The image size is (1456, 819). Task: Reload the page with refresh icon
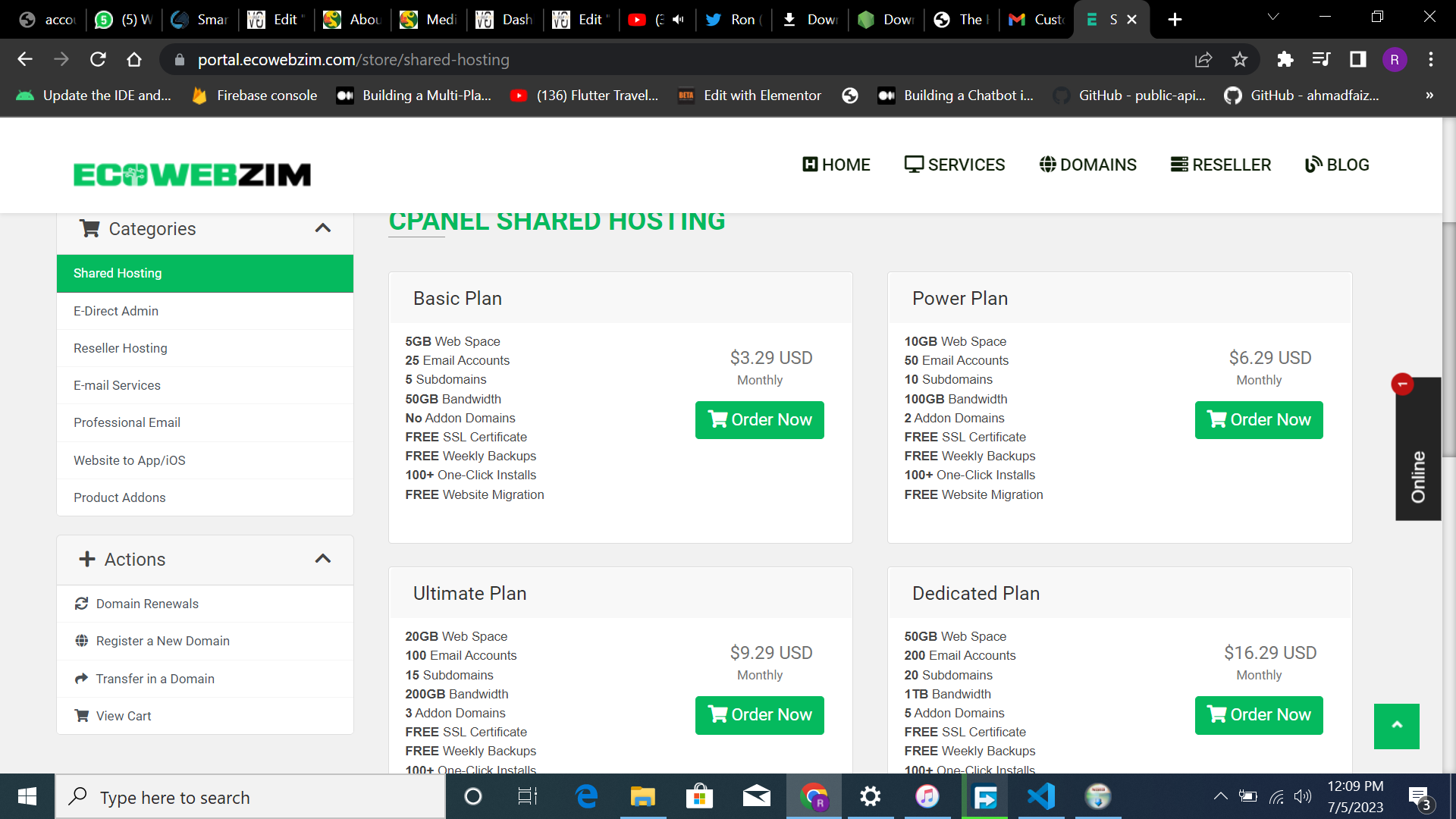tap(98, 60)
